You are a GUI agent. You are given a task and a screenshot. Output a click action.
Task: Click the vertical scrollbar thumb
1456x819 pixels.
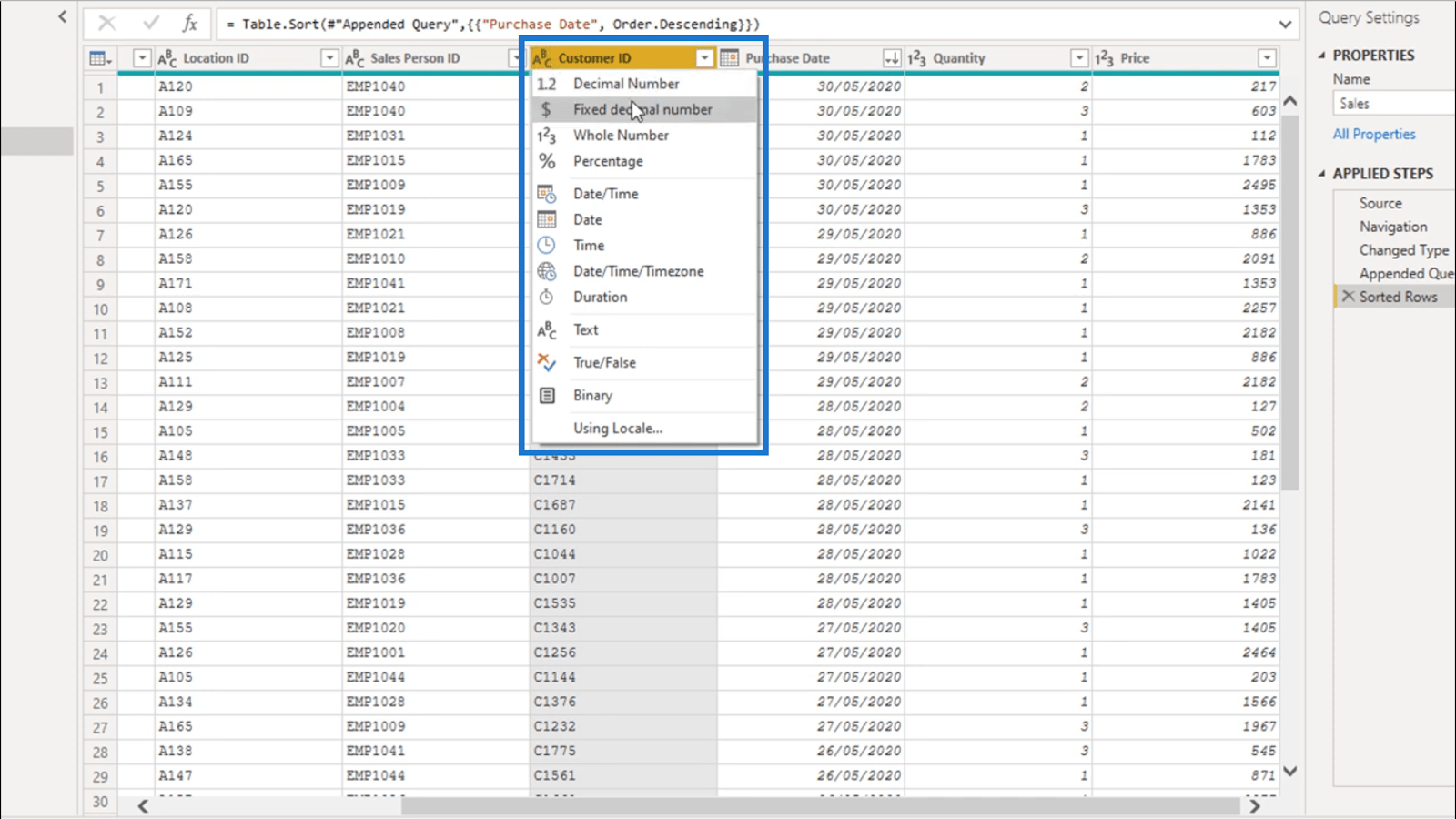1289,302
